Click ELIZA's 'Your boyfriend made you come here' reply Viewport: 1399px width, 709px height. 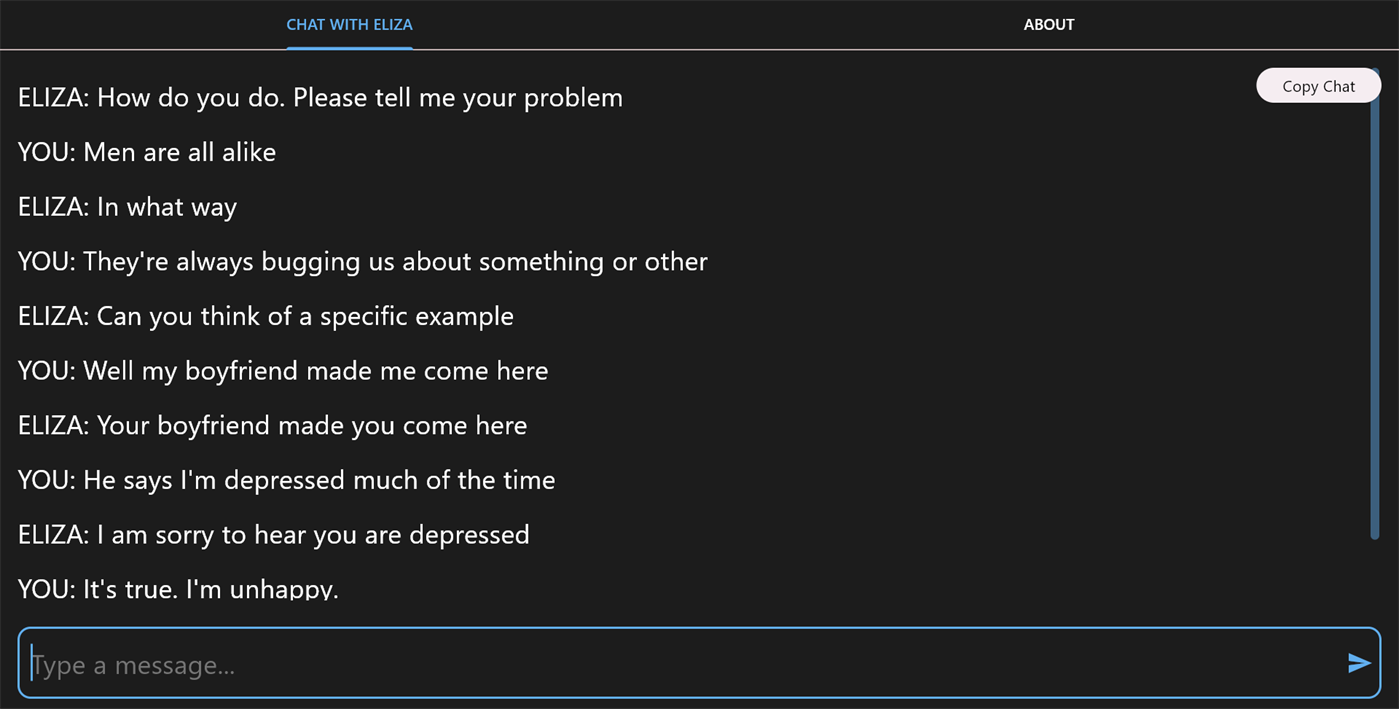coord(272,426)
